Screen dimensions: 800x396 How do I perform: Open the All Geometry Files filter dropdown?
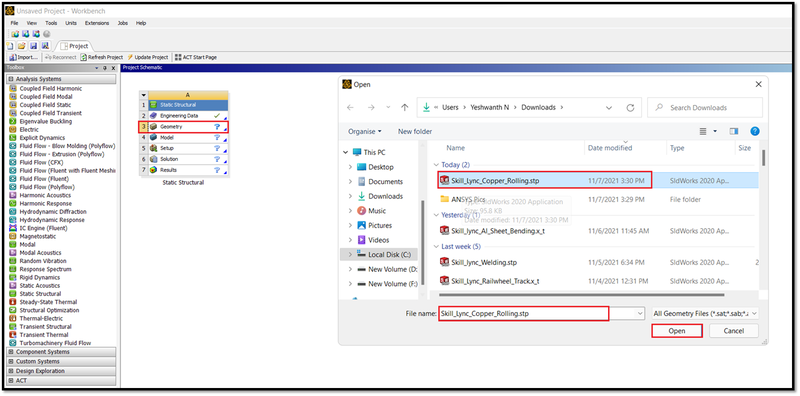(705, 313)
